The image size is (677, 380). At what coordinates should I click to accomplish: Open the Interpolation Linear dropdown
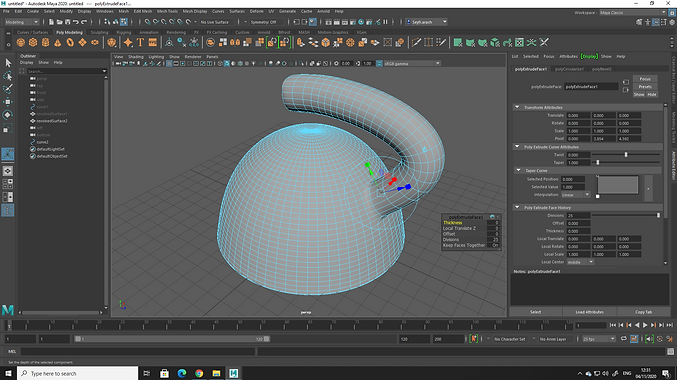[575, 195]
